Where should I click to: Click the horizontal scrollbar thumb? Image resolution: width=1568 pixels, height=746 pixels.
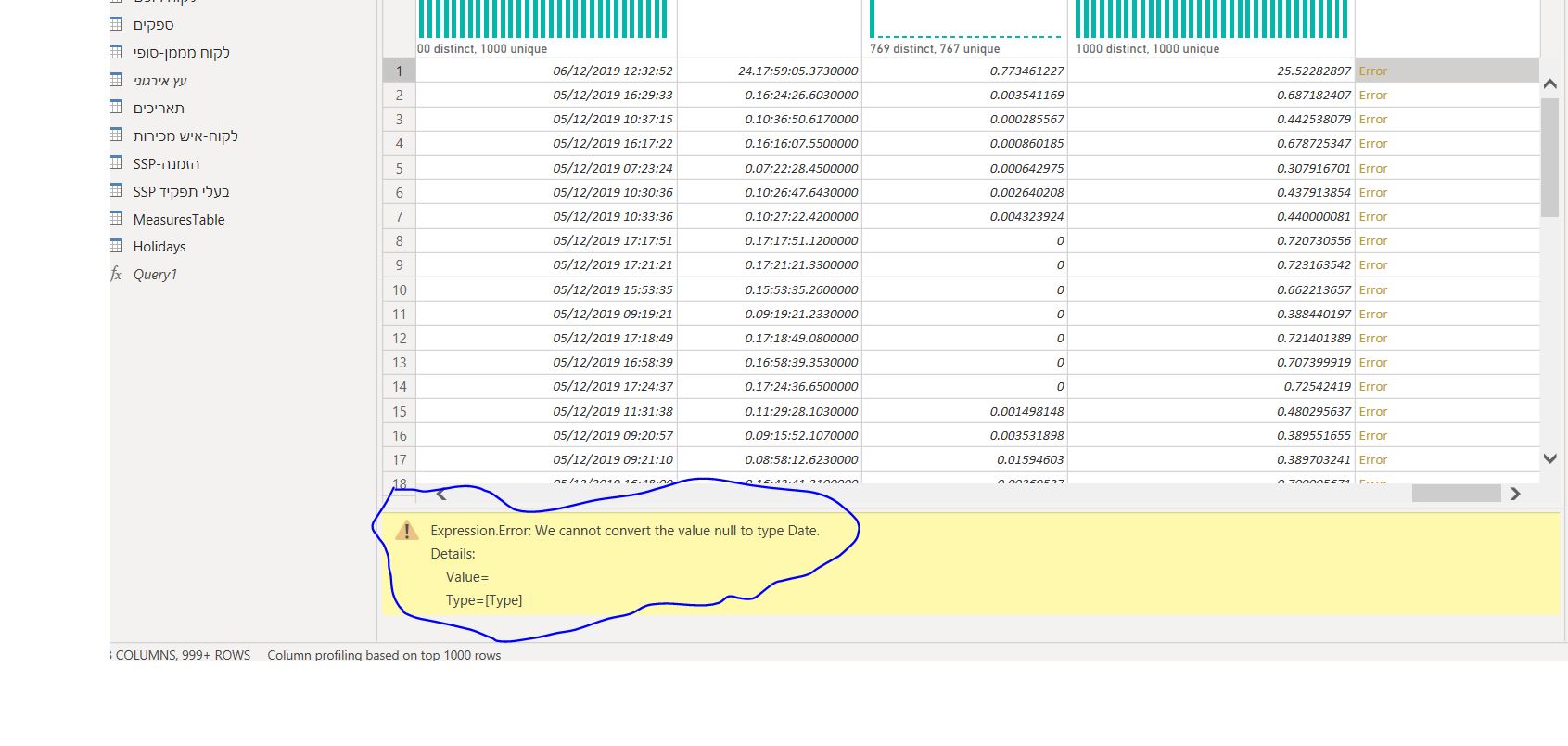point(1456,494)
